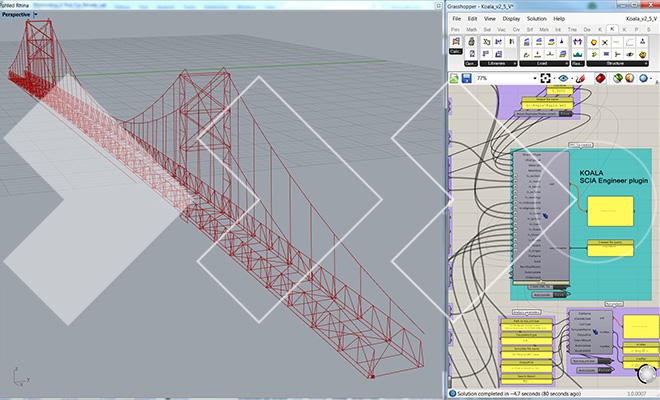The image size is (660, 400).
Task: Click the Calc panel component icon
Action: pos(456,41)
